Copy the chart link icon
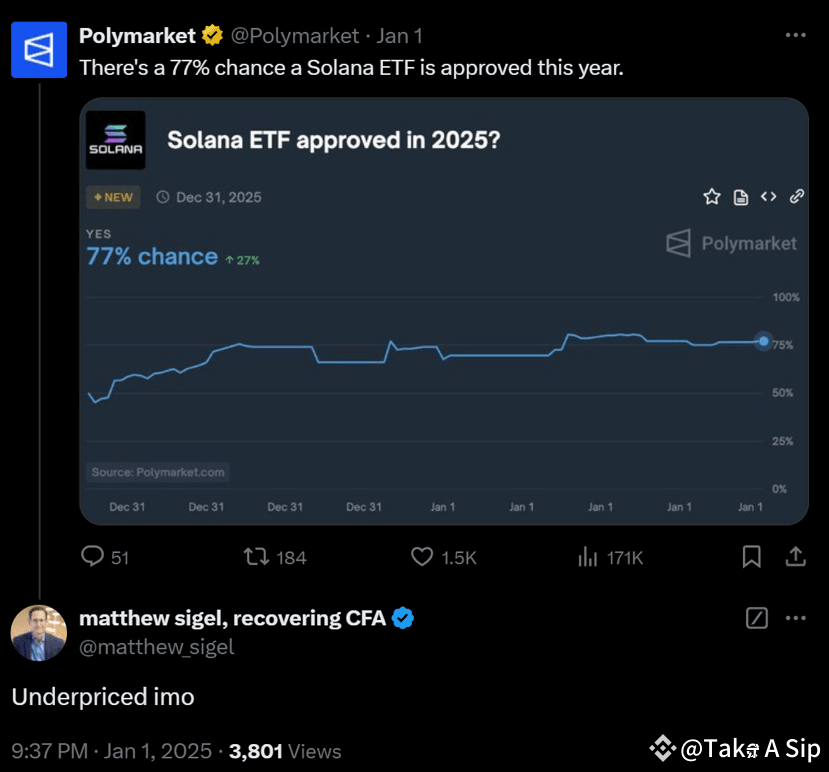Image resolution: width=829 pixels, height=772 pixels. pyautogui.click(x=797, y=197)
